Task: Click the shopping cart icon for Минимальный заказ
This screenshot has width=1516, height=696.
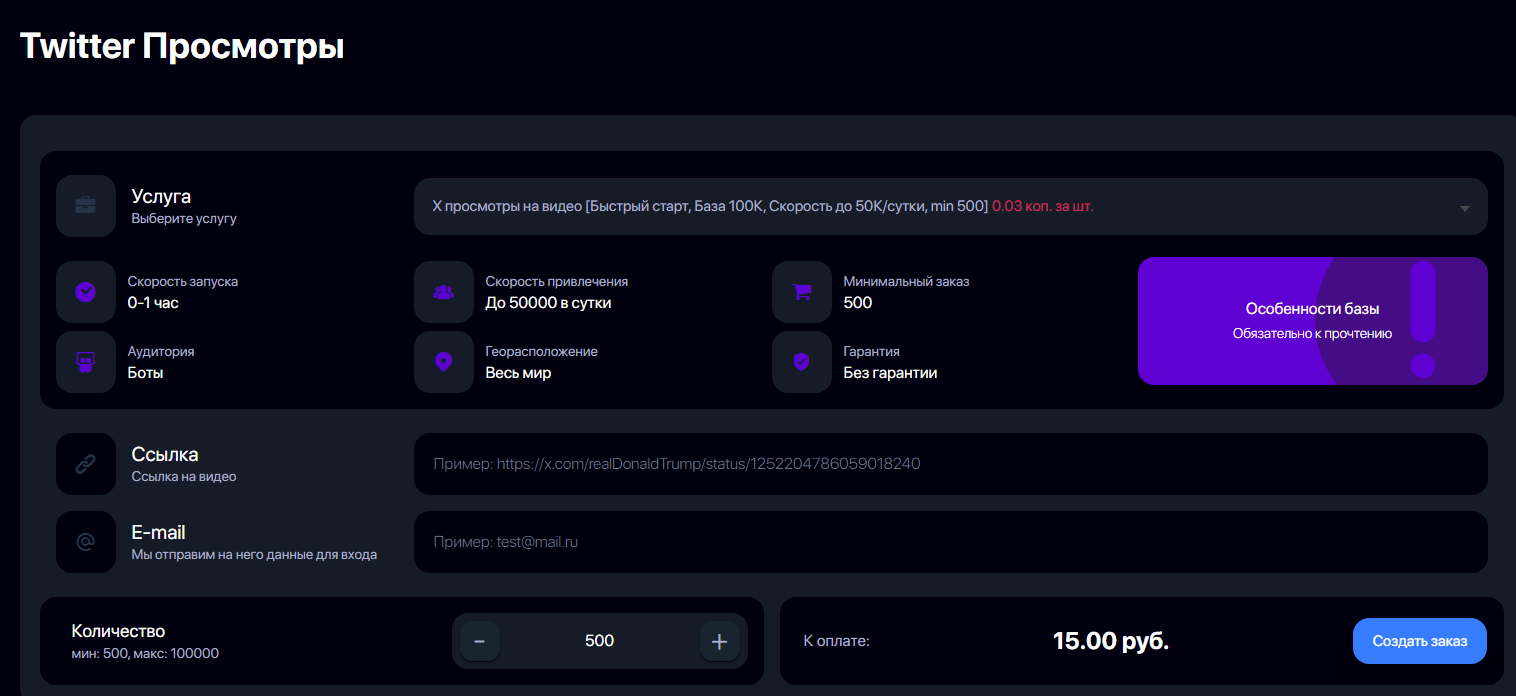Action: (802, 292)
